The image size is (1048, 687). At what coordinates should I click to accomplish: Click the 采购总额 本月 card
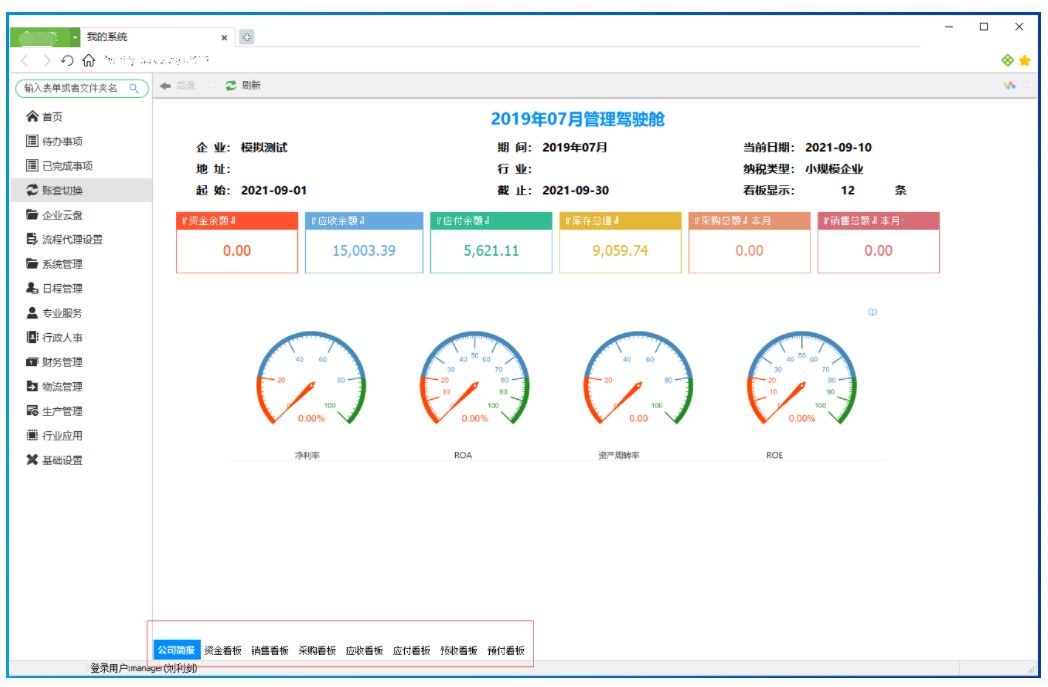[x=749, y=243]
